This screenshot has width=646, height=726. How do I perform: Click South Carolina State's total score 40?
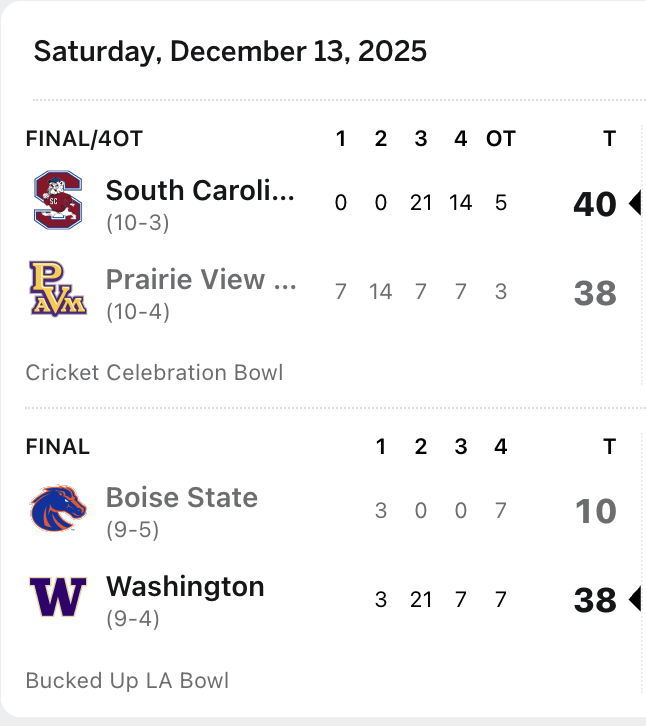pos(594,204)
